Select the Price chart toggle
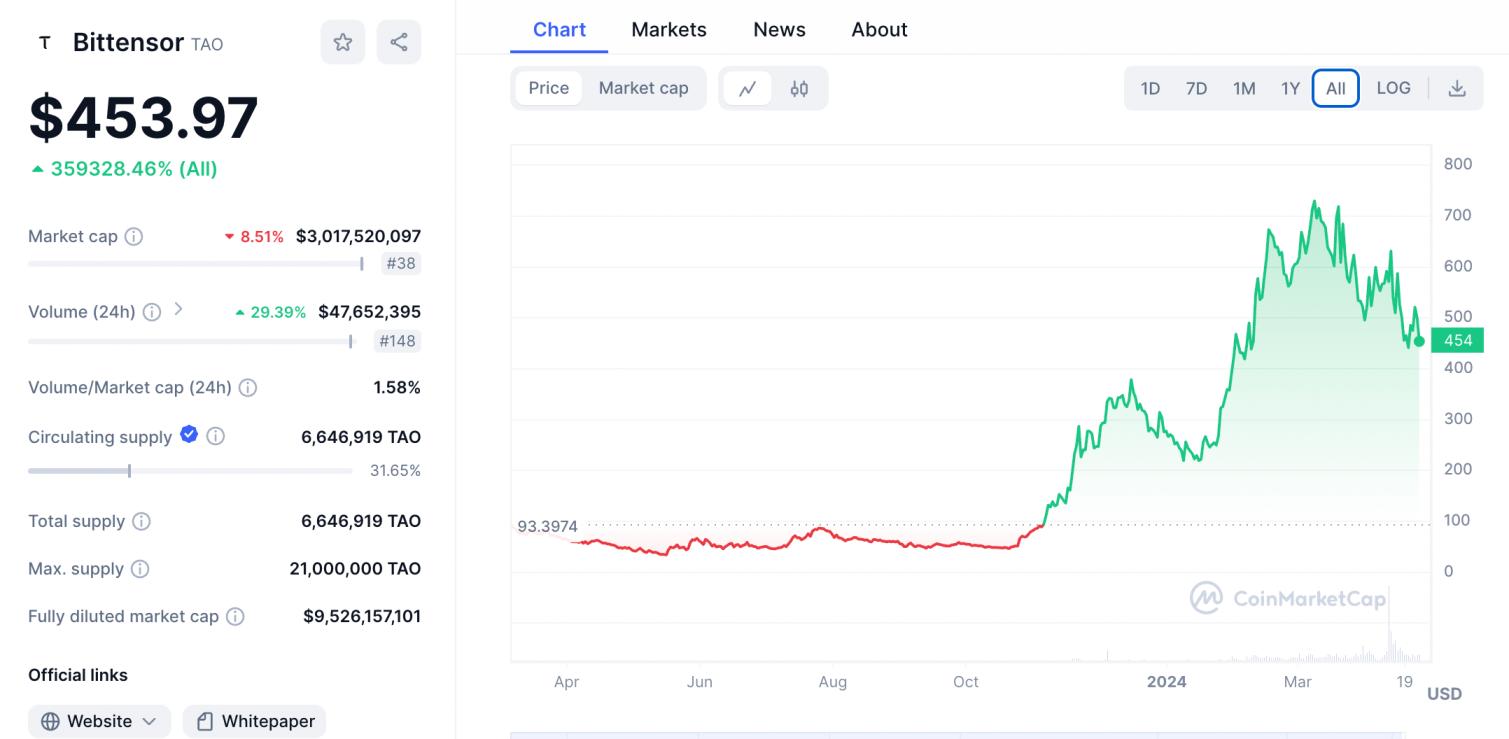 549,88
